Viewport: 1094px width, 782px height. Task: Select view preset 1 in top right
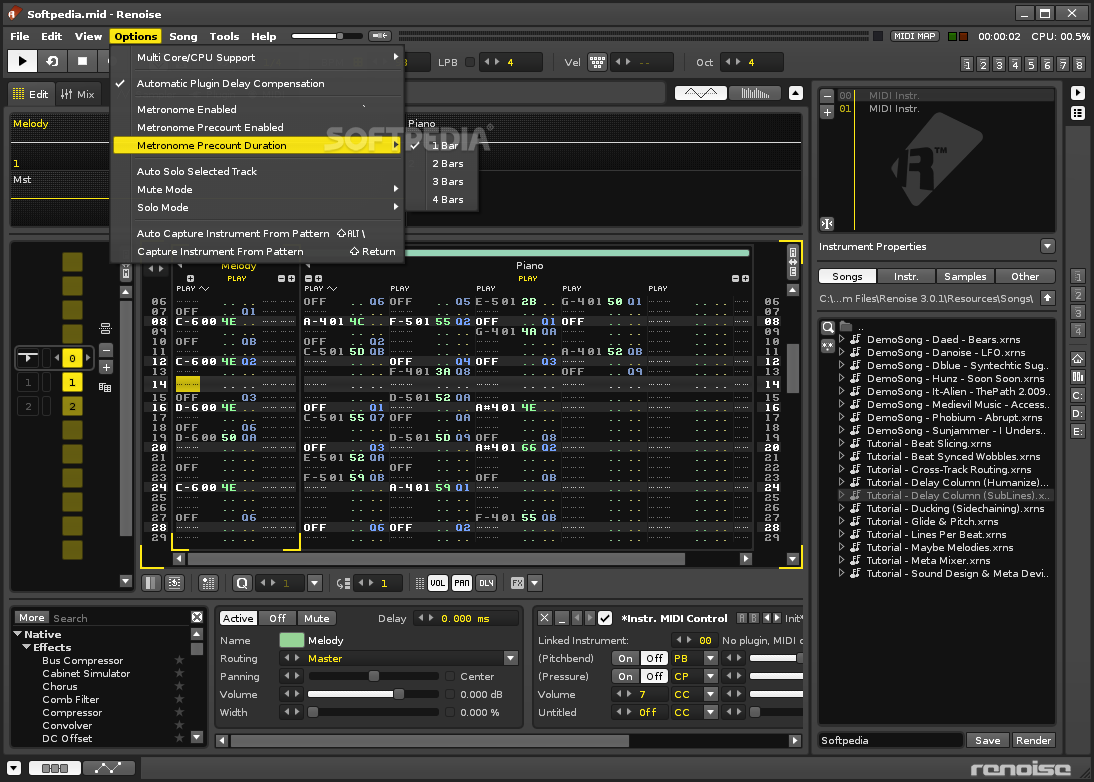click(x=967, y=65)
